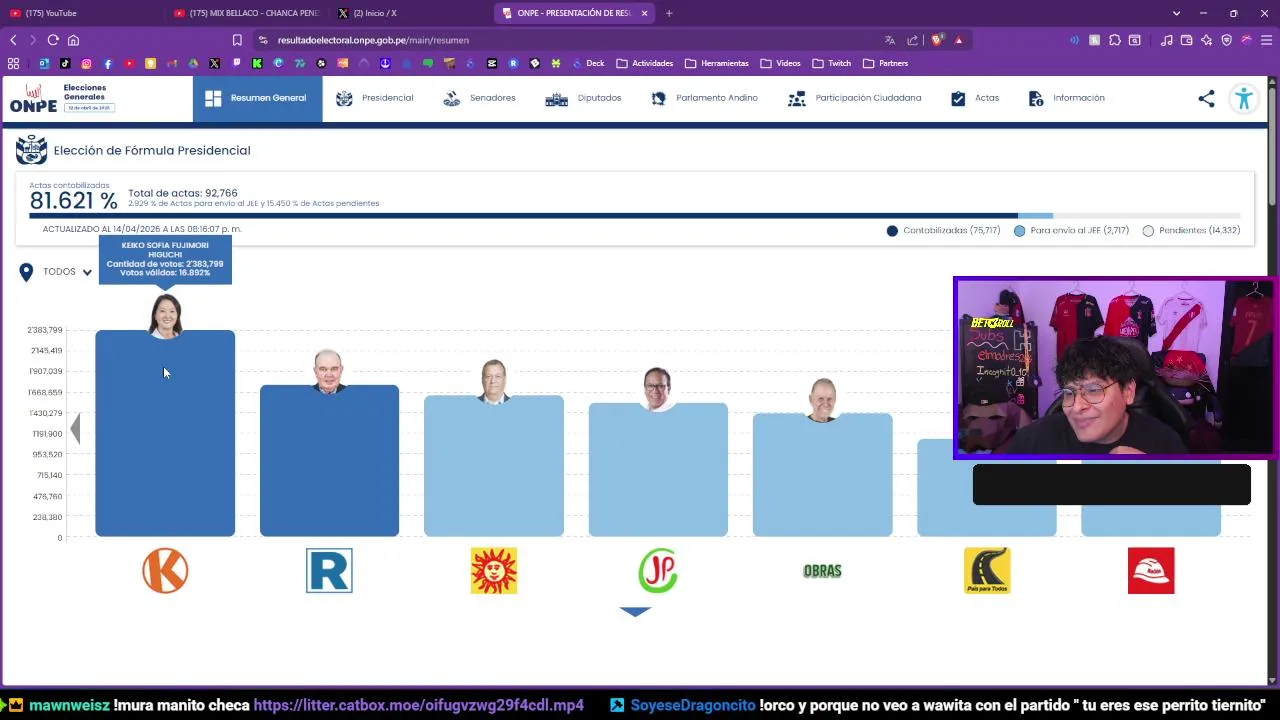Open Participación Ciudadana section
Image resolution: width=1280 pixels, height=720 pixels.
(854, 98)
